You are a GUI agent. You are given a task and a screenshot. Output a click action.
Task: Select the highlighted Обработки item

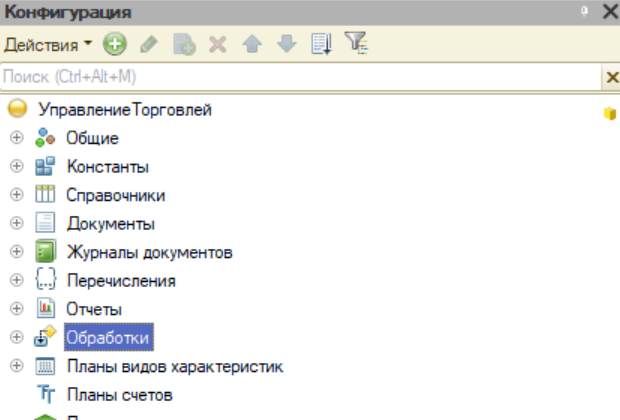pos(109,337)
